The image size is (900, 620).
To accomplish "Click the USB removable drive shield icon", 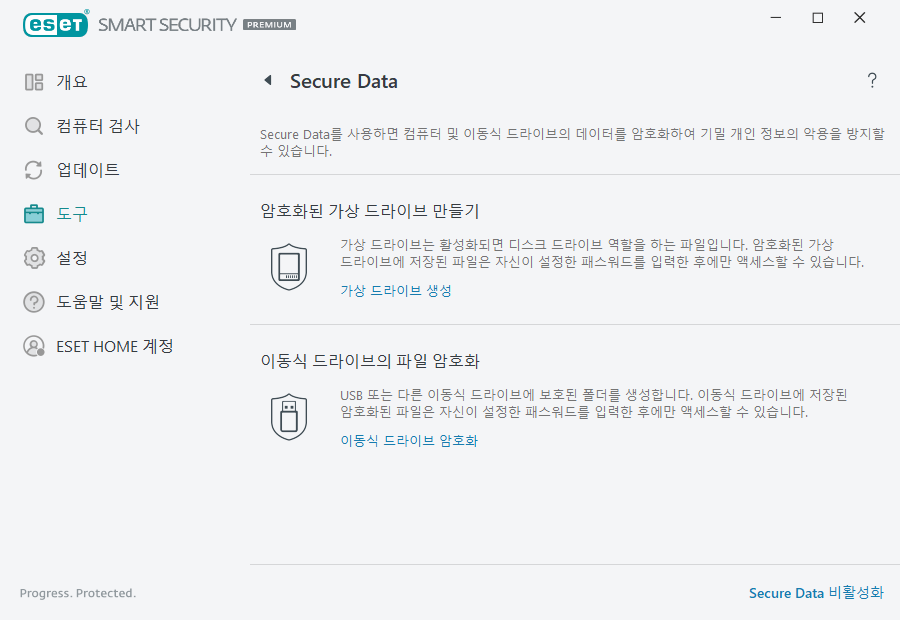I will coord(289,414).
